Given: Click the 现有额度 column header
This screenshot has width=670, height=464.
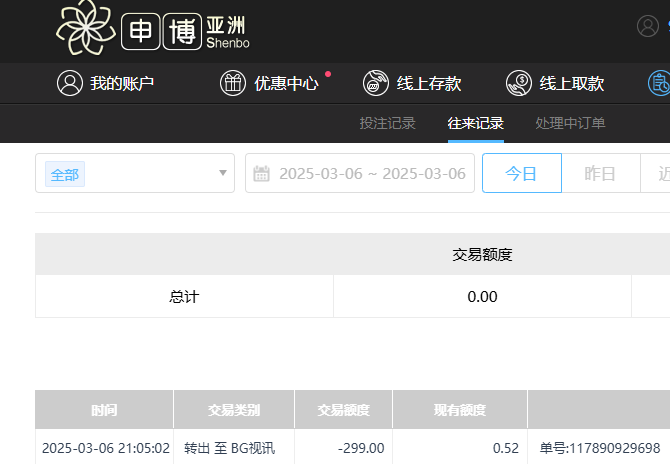Looking at the screenshot, I should [460, 410].
